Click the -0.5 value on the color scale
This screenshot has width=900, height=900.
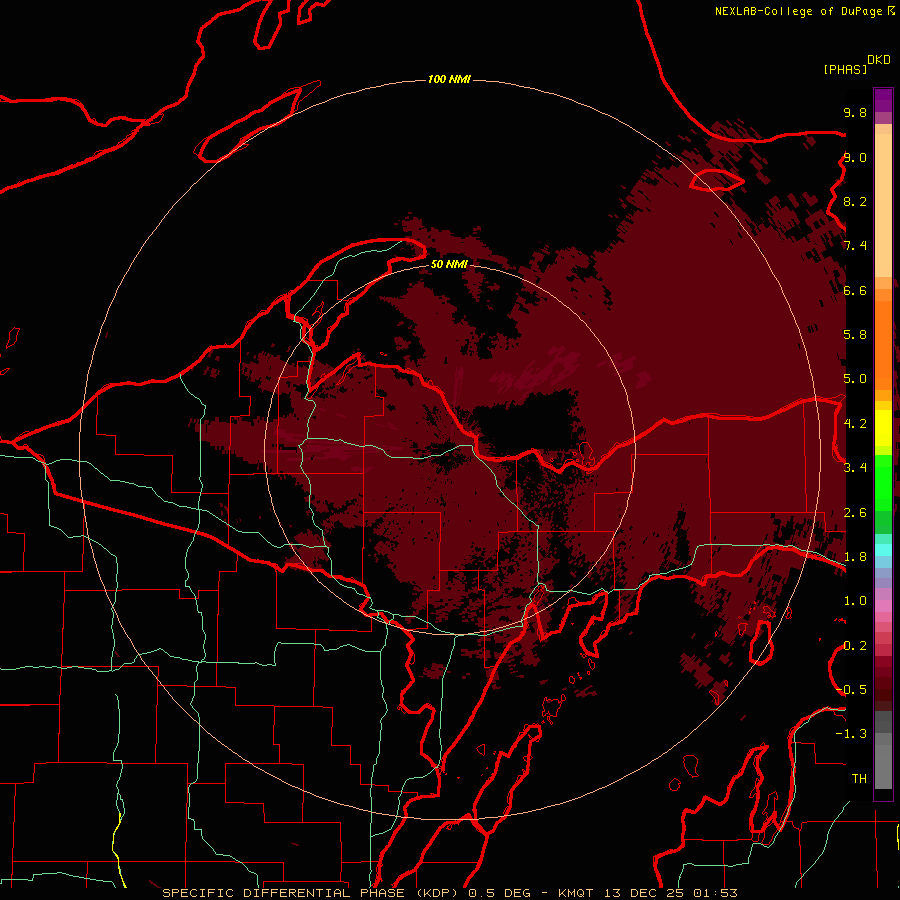851,689
